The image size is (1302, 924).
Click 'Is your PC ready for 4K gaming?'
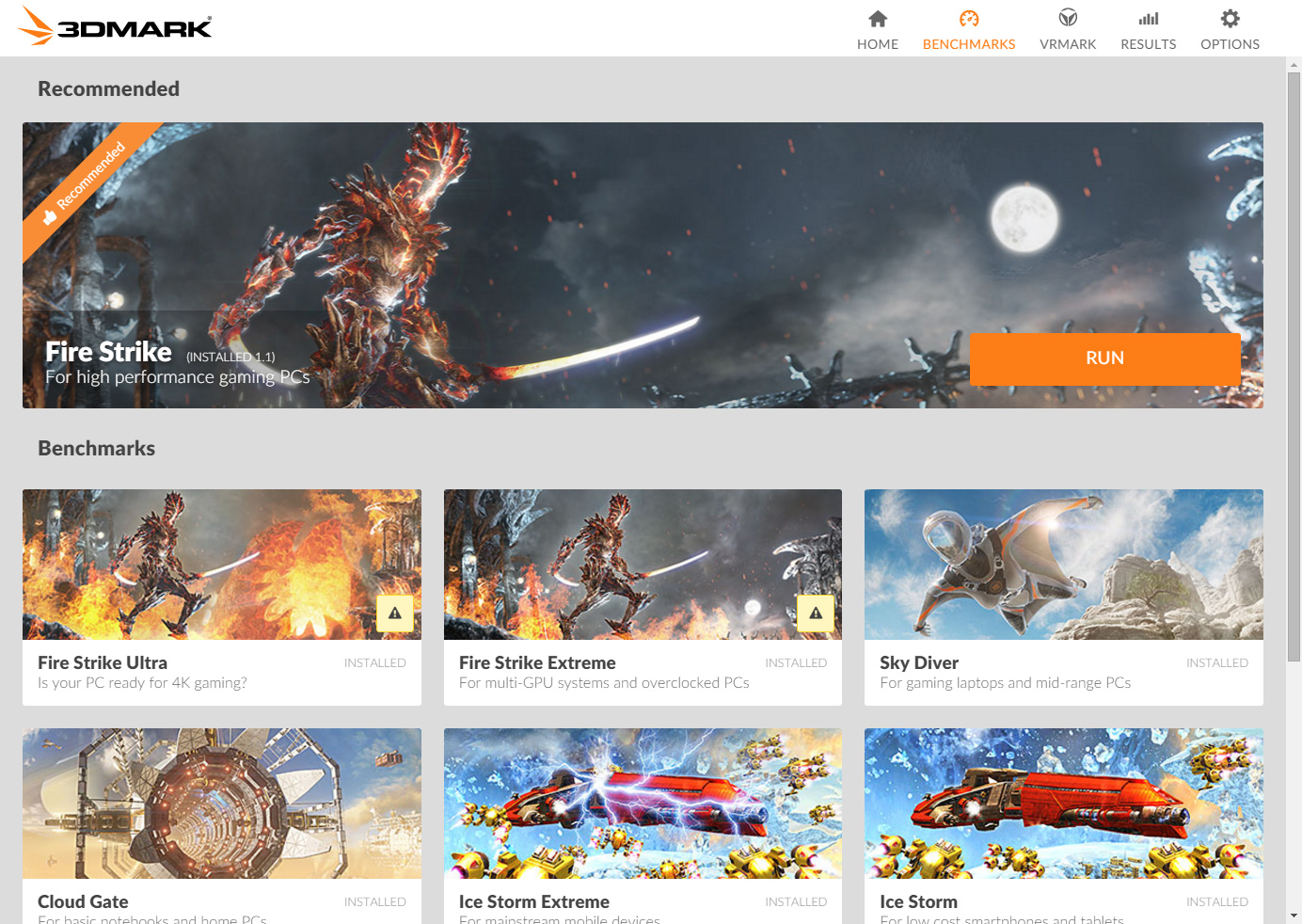tap(142, 683)
